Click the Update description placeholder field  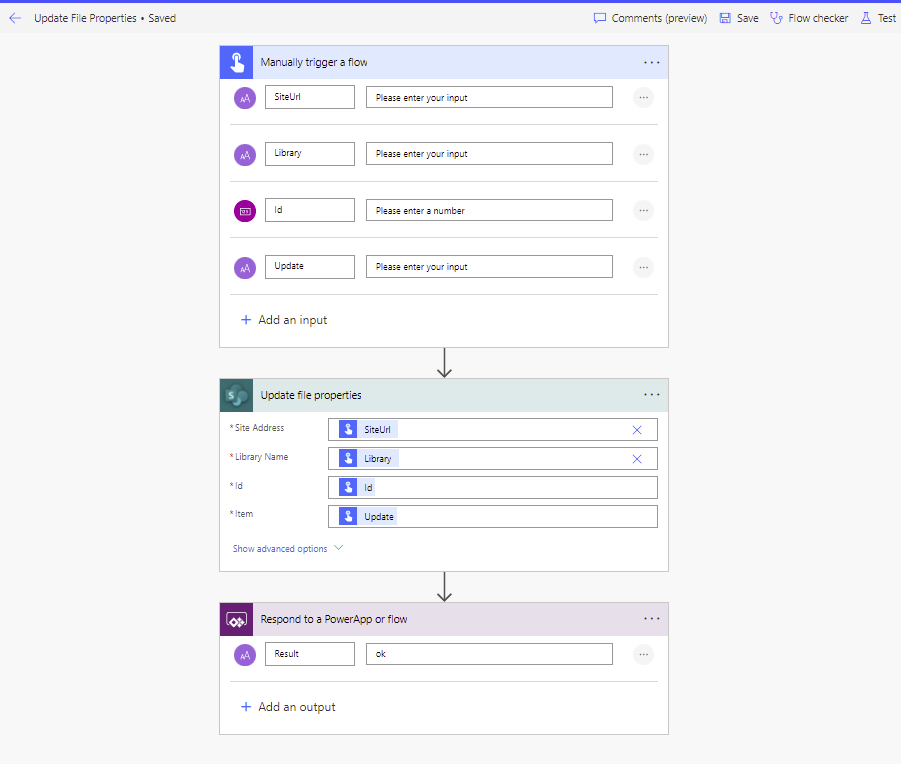(489, 267)
